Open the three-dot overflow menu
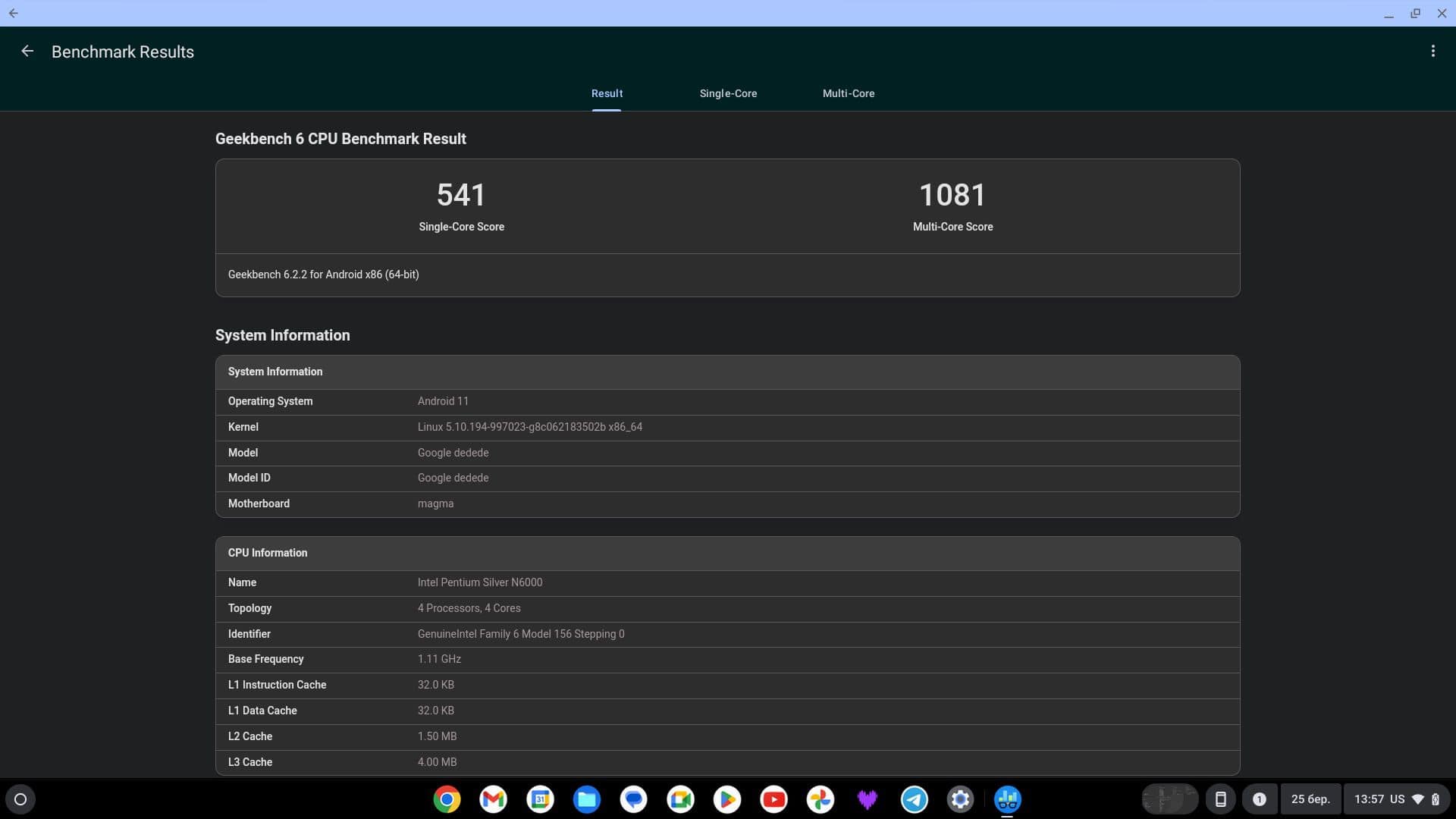This screenshot has height=819, width=1456. pos(1433,51)
